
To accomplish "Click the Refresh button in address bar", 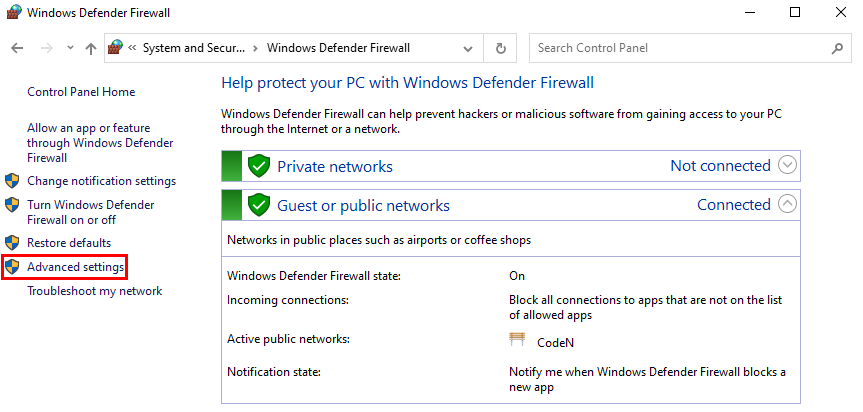I will click(x=501, y=48).
